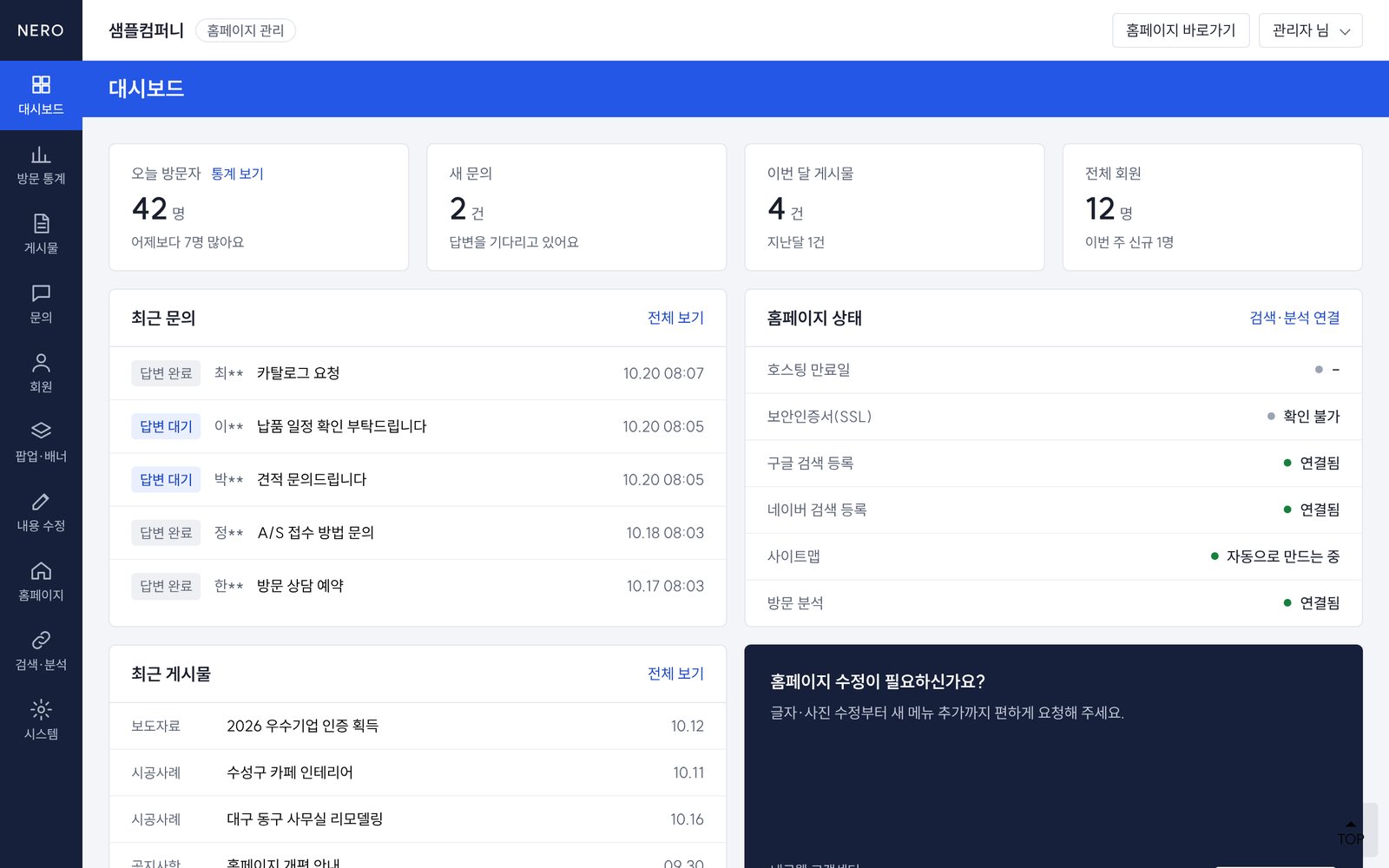This screenshot has height=868, width=1389.
Task: Click 답변 대기 badge on 이** inquiry
Action: (166, 426)
